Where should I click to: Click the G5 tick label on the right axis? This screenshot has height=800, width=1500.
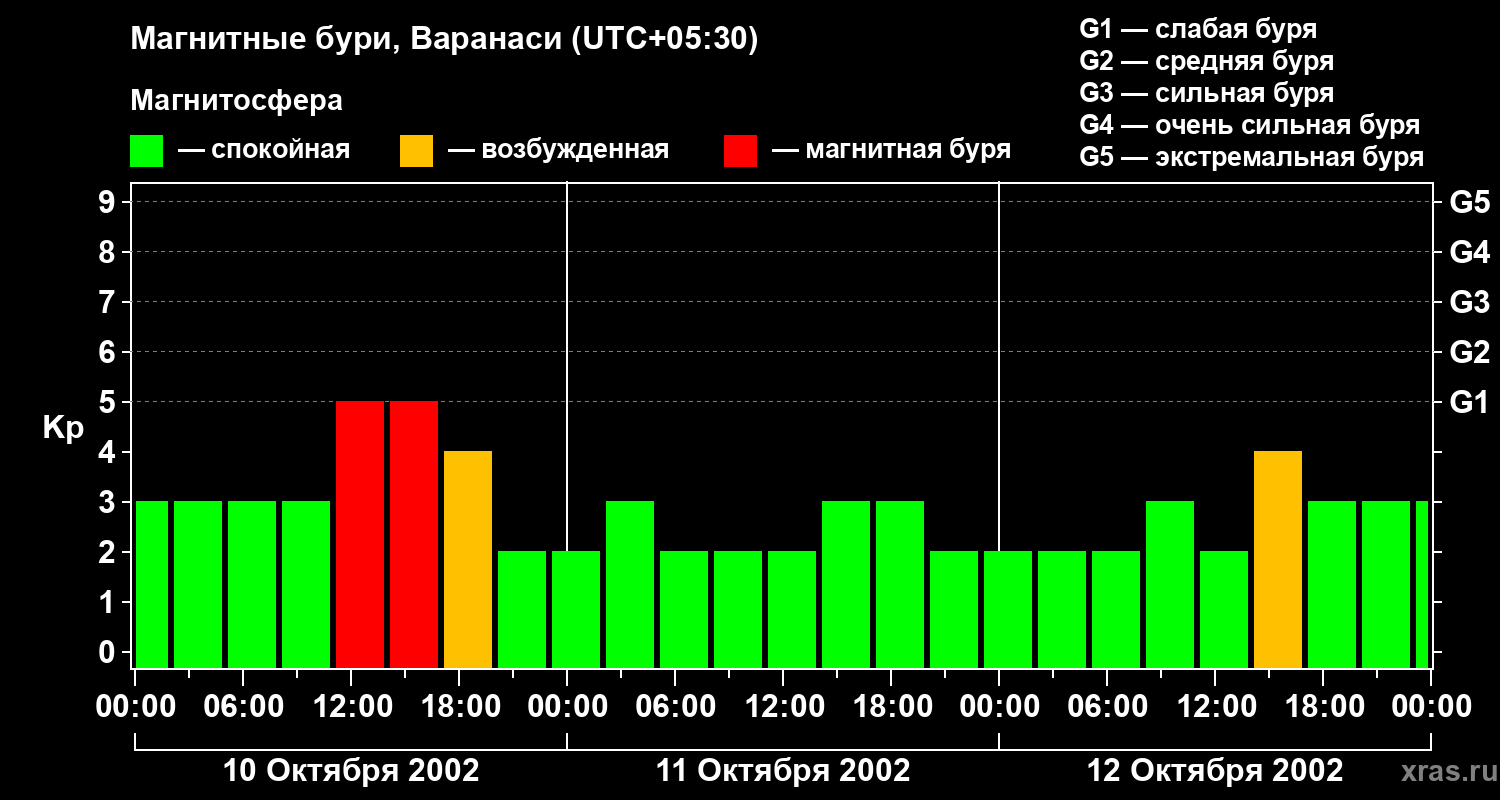tap(1470, 202)
